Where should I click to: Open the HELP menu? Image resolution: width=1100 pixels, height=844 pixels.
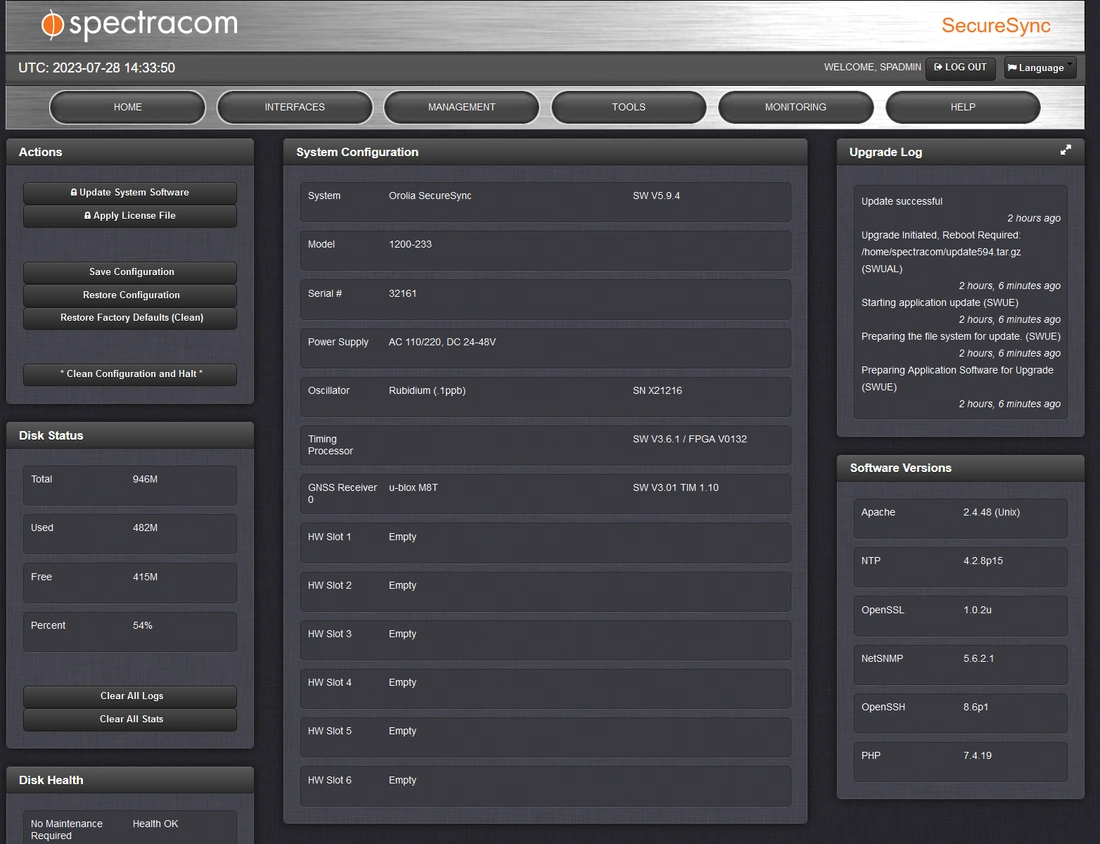point(962,107)
